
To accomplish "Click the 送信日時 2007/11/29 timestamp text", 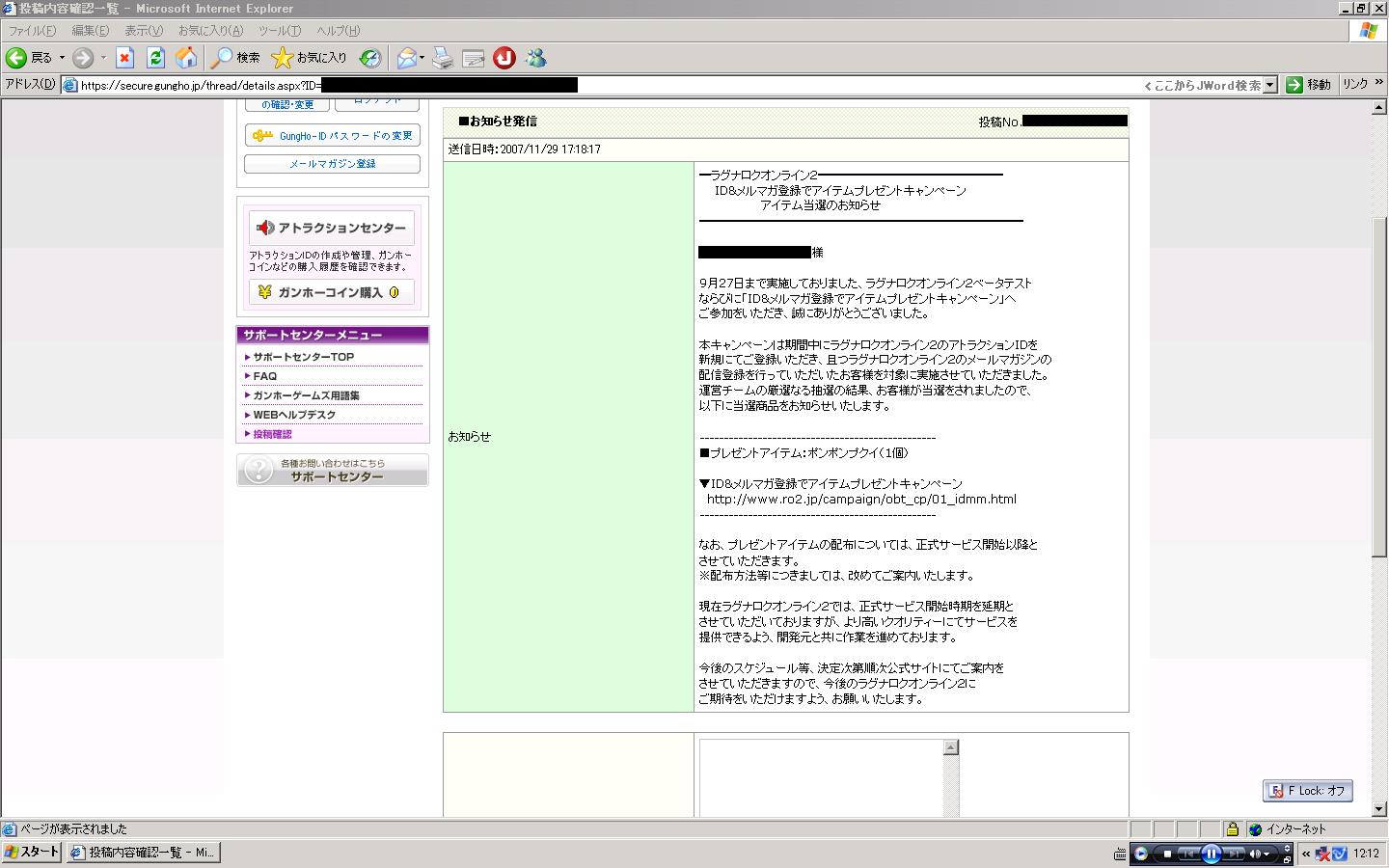I will tap(525, 149).
